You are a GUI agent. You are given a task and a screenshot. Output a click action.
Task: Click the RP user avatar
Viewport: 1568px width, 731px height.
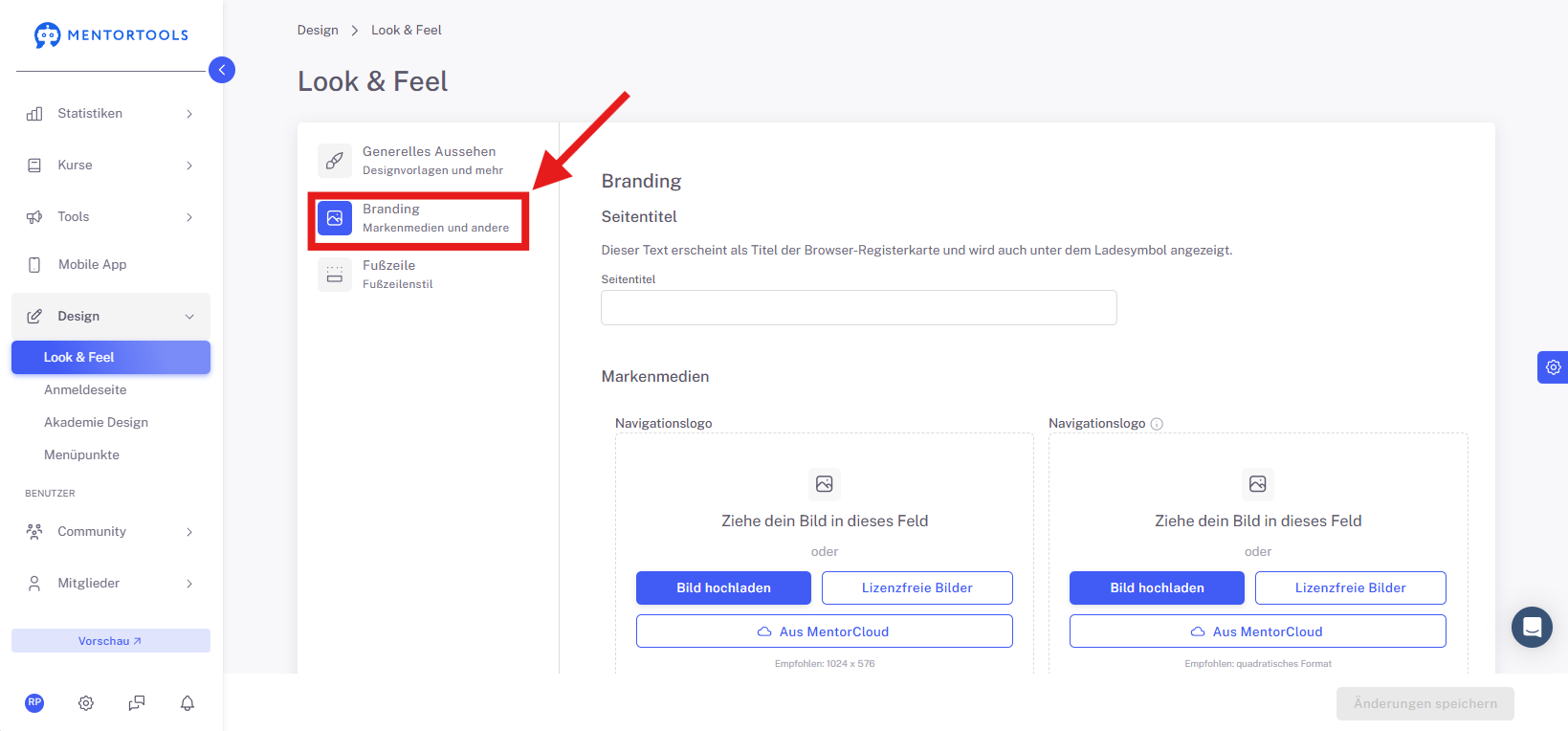click(x=34, y=702)
